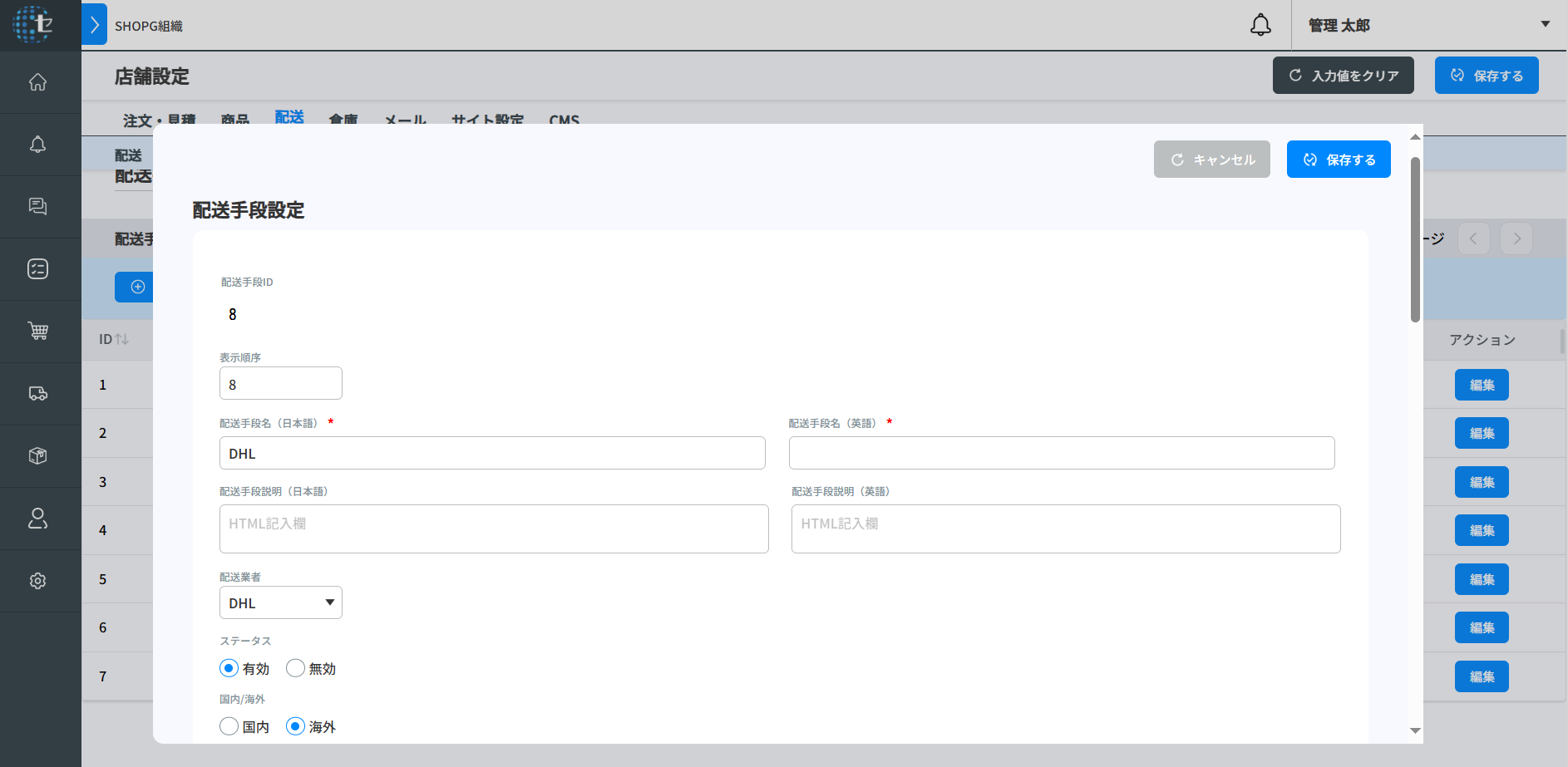Save store settings with top 保存する button
Image resolution: width=1568 pixels, height=767 pixels.
(x=1487, y=76)
